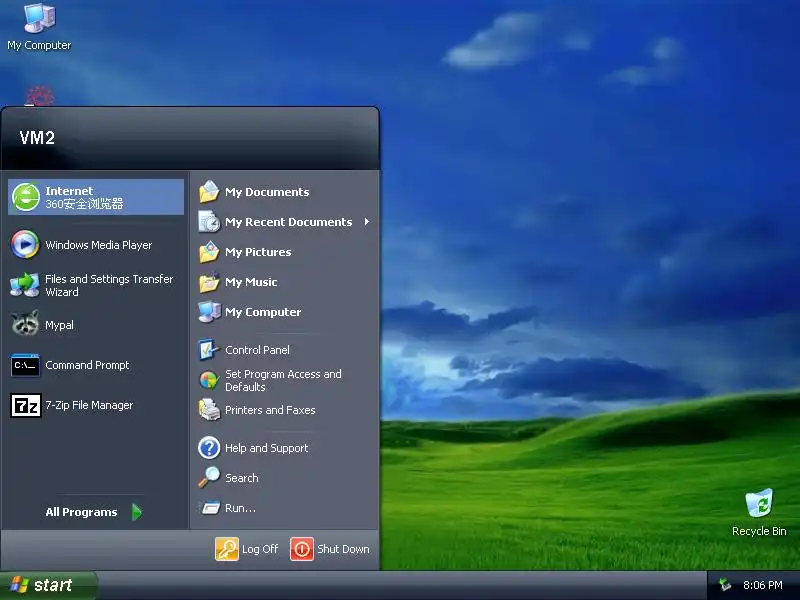Open the 360 browser Internet icon
This screenshot has height=600, width=800.
[26, 197]
